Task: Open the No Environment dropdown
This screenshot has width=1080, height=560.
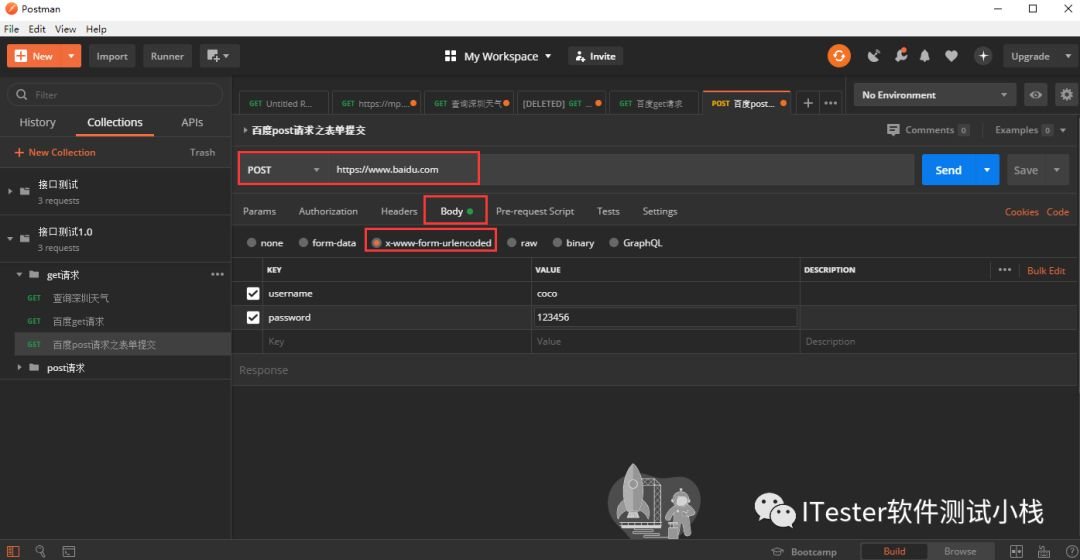Action: pos(934,95)
